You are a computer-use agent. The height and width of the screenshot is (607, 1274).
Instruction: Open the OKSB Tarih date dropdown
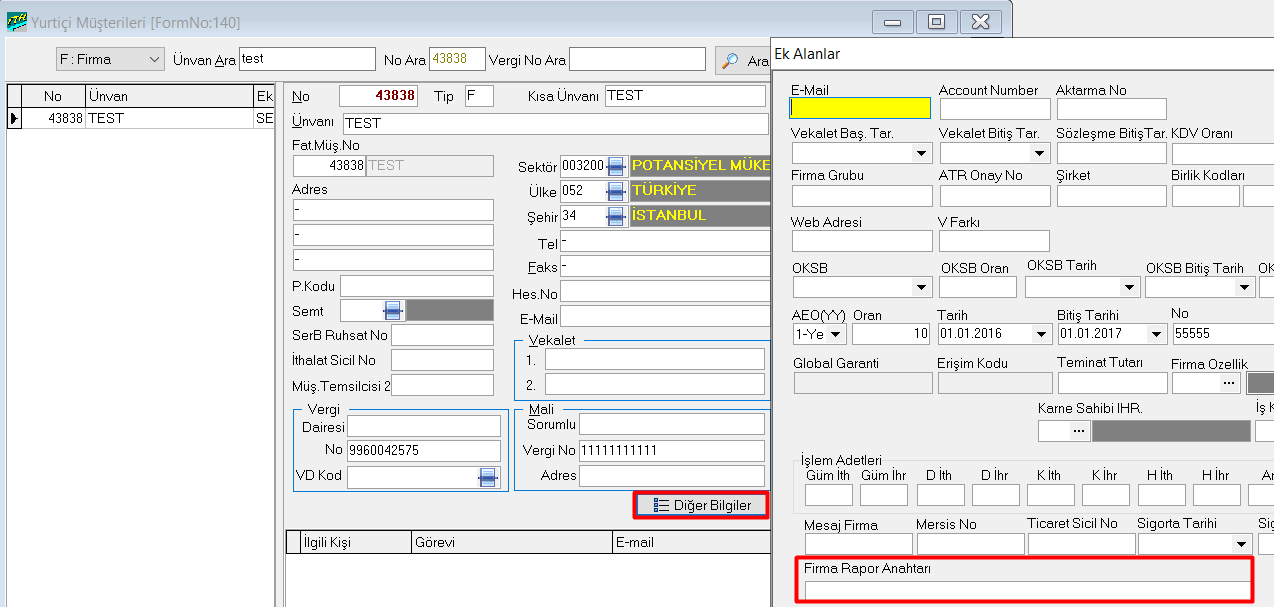1129,288
